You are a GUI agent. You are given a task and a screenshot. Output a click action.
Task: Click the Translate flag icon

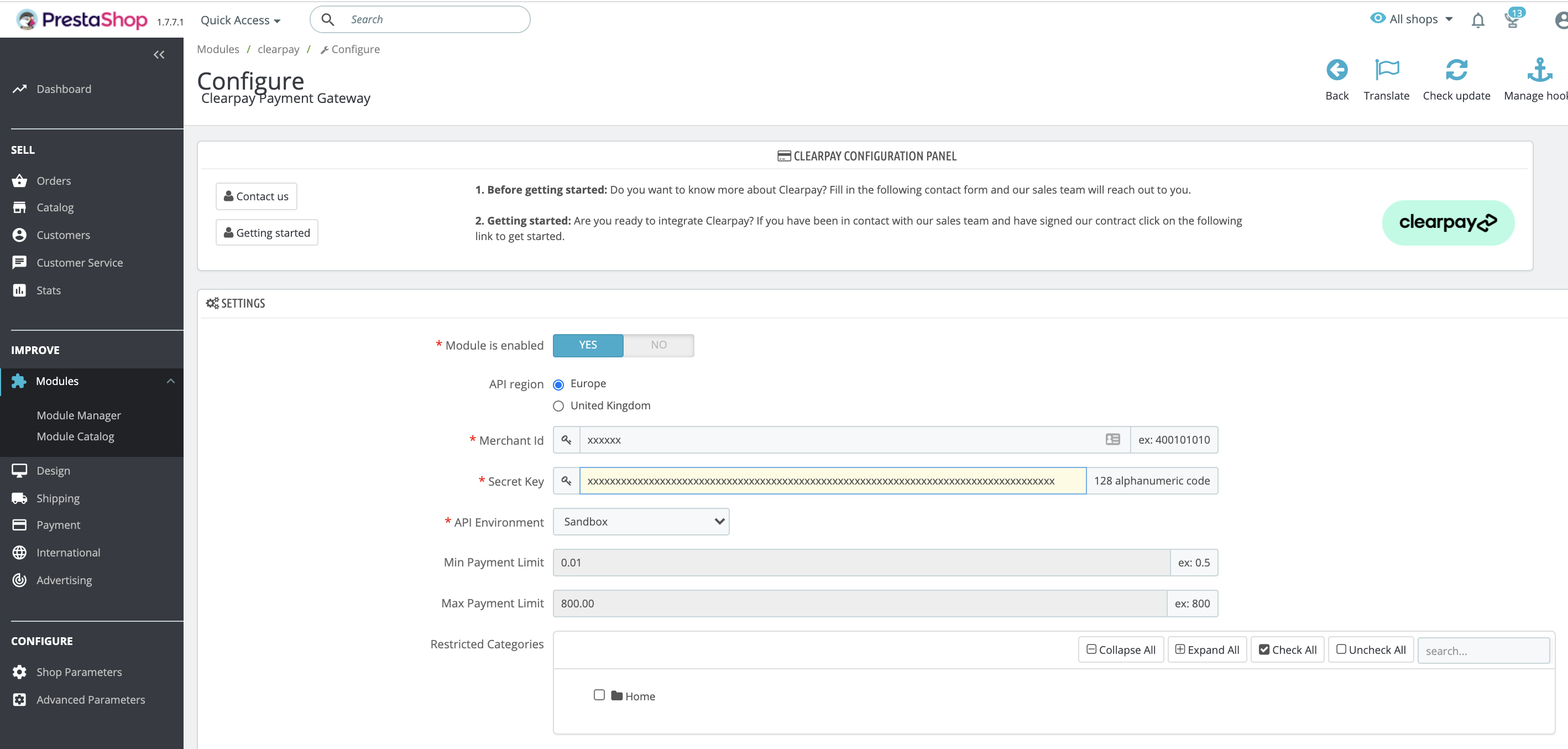coord(1387,70)
